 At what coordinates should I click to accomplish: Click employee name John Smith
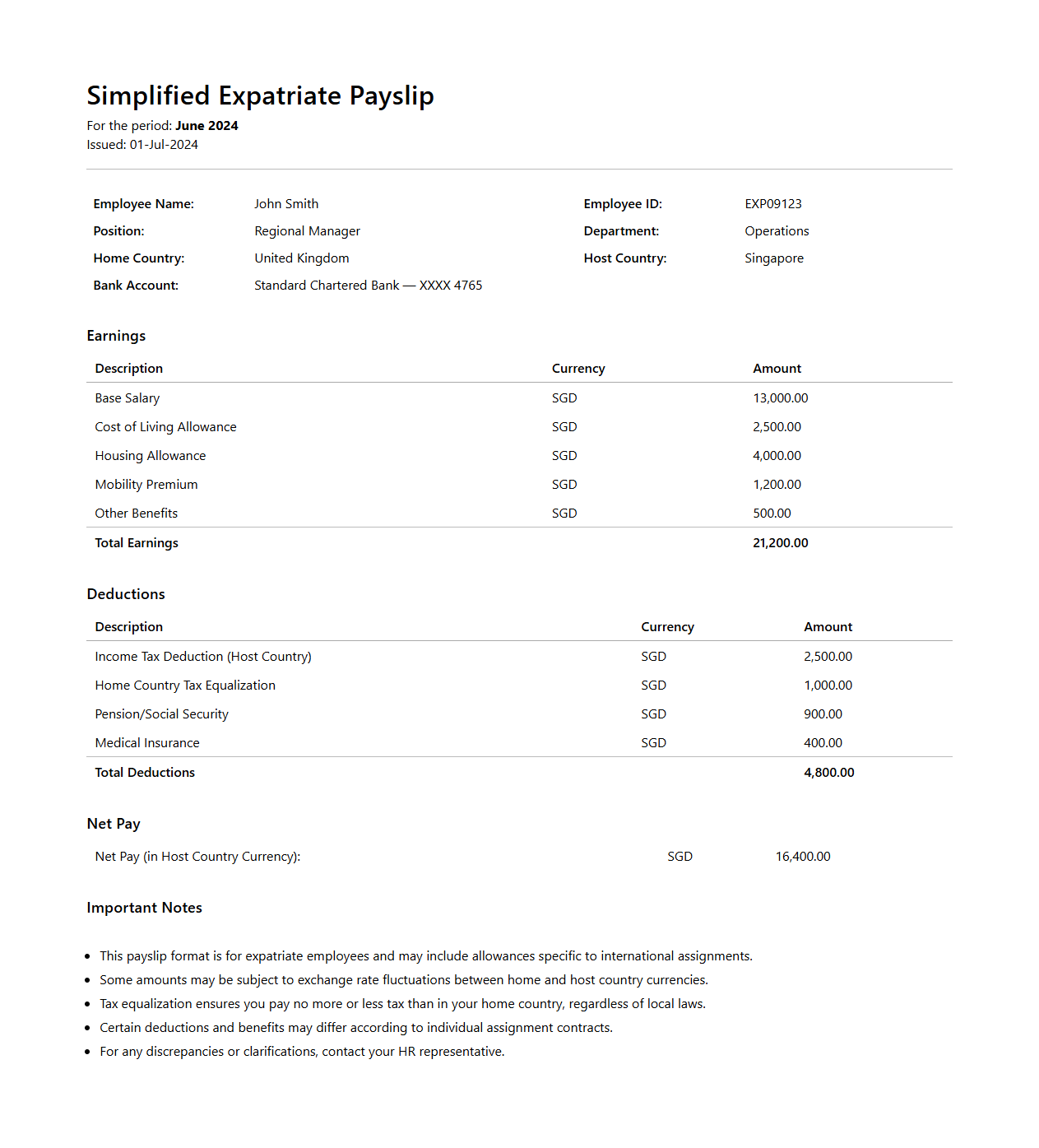pyautogui.click(x=286, y=204)
